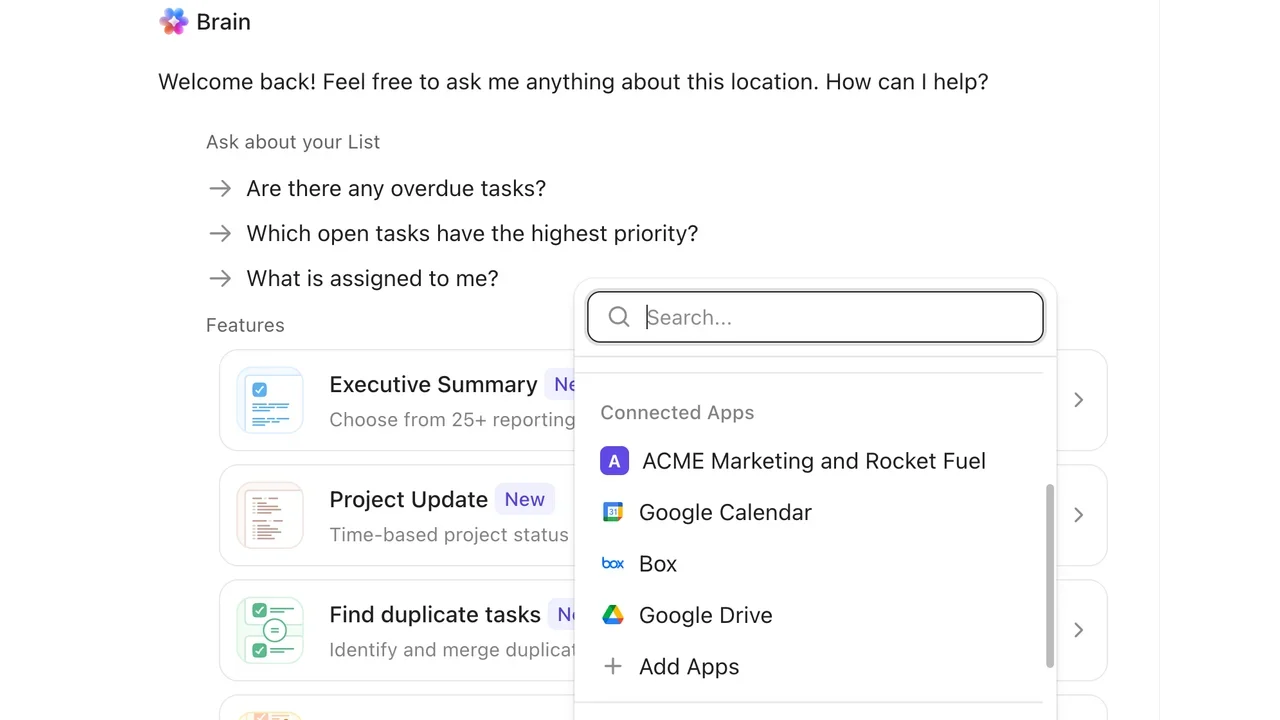Click the 'Features' heading
The image size is (1280, 720).
pyautogui.click(x=245, y=325)
